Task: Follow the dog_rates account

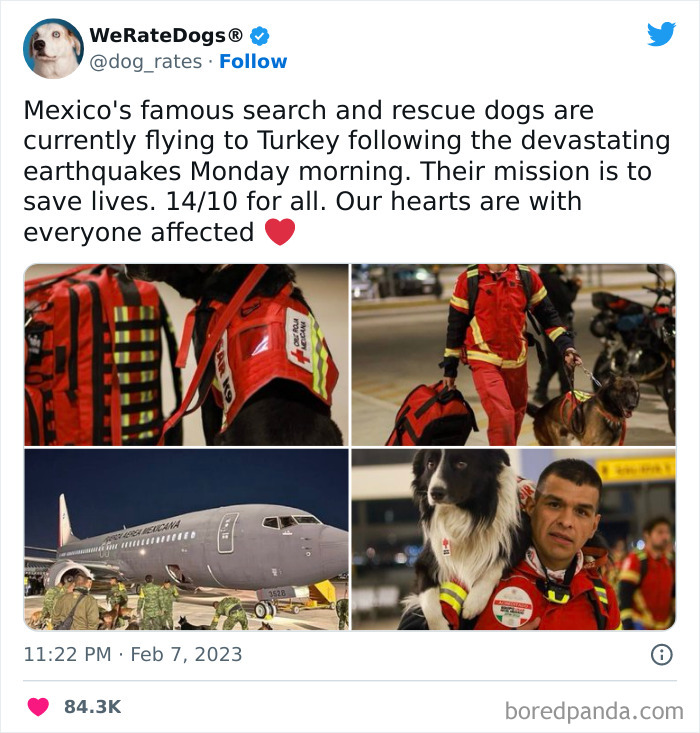Action: [253, 61]
